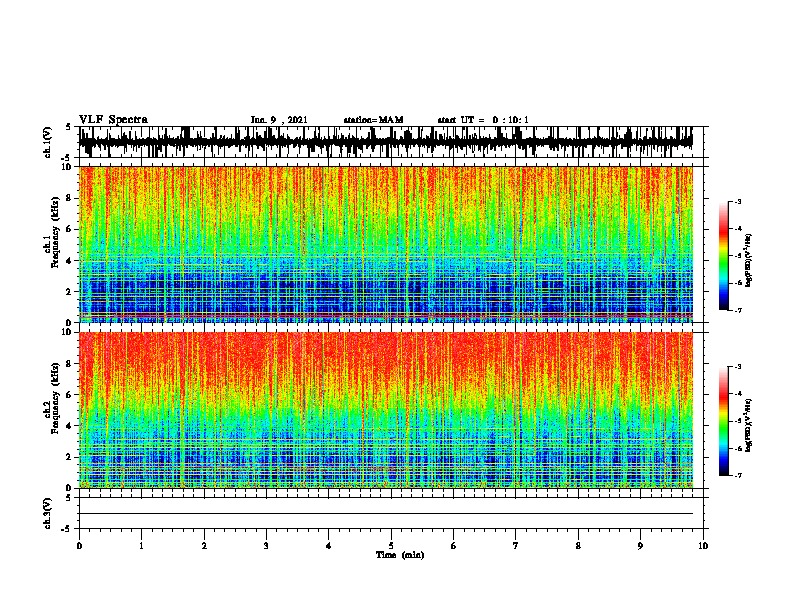Click the ch.1 spectrogram plot
This screenshot has height=612, width=792.
[x=386, y=244]
